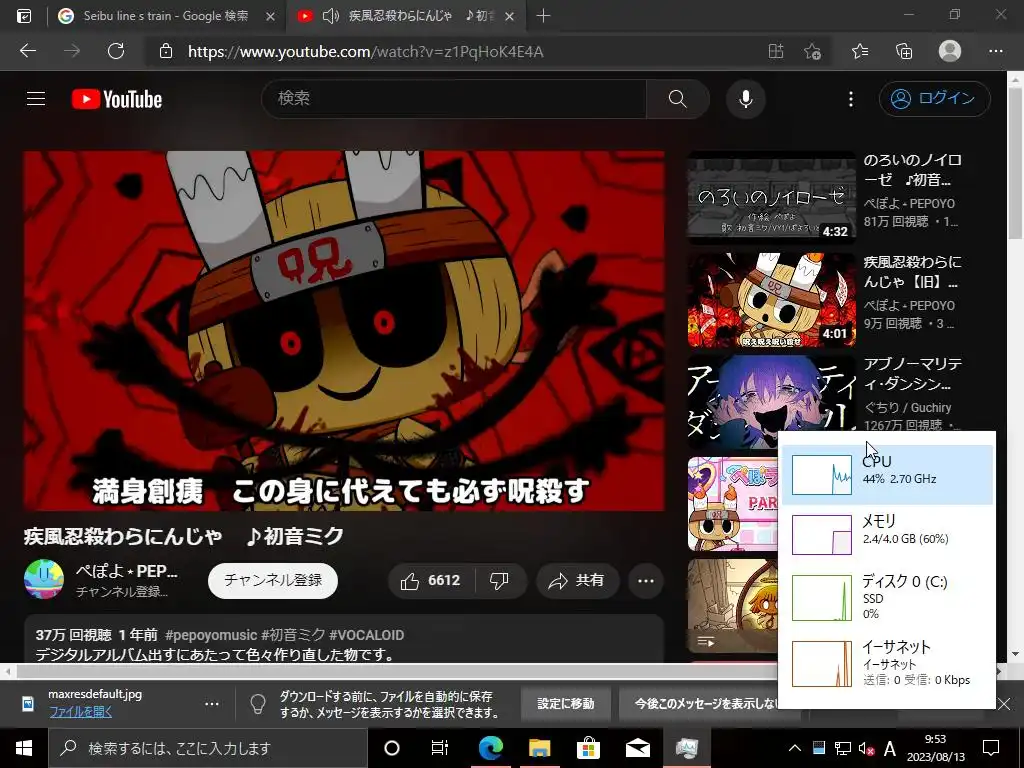Close the Google search tab

270,16
